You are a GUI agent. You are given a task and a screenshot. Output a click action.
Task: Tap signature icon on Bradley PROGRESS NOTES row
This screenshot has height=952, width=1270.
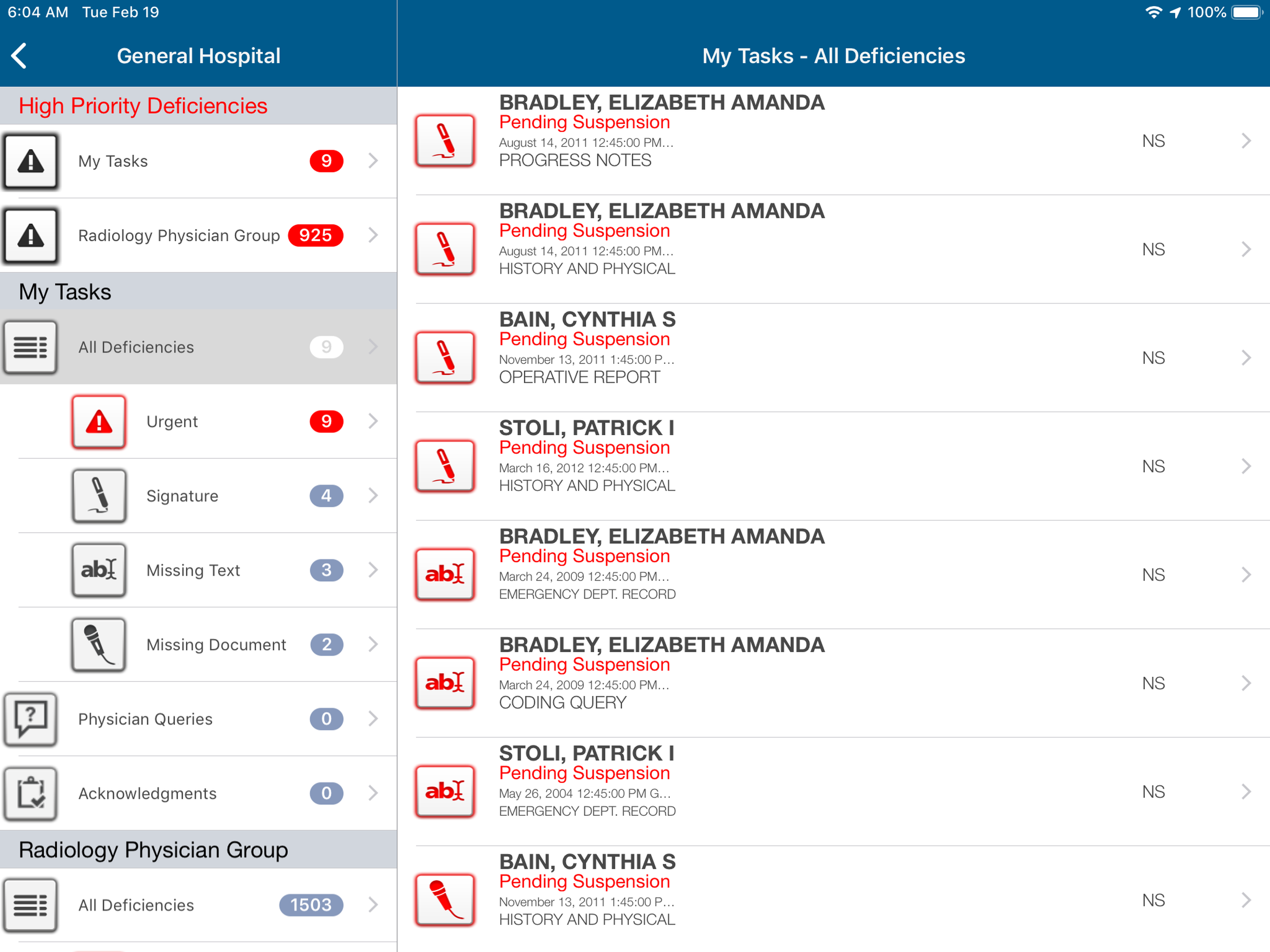[445, 141]
